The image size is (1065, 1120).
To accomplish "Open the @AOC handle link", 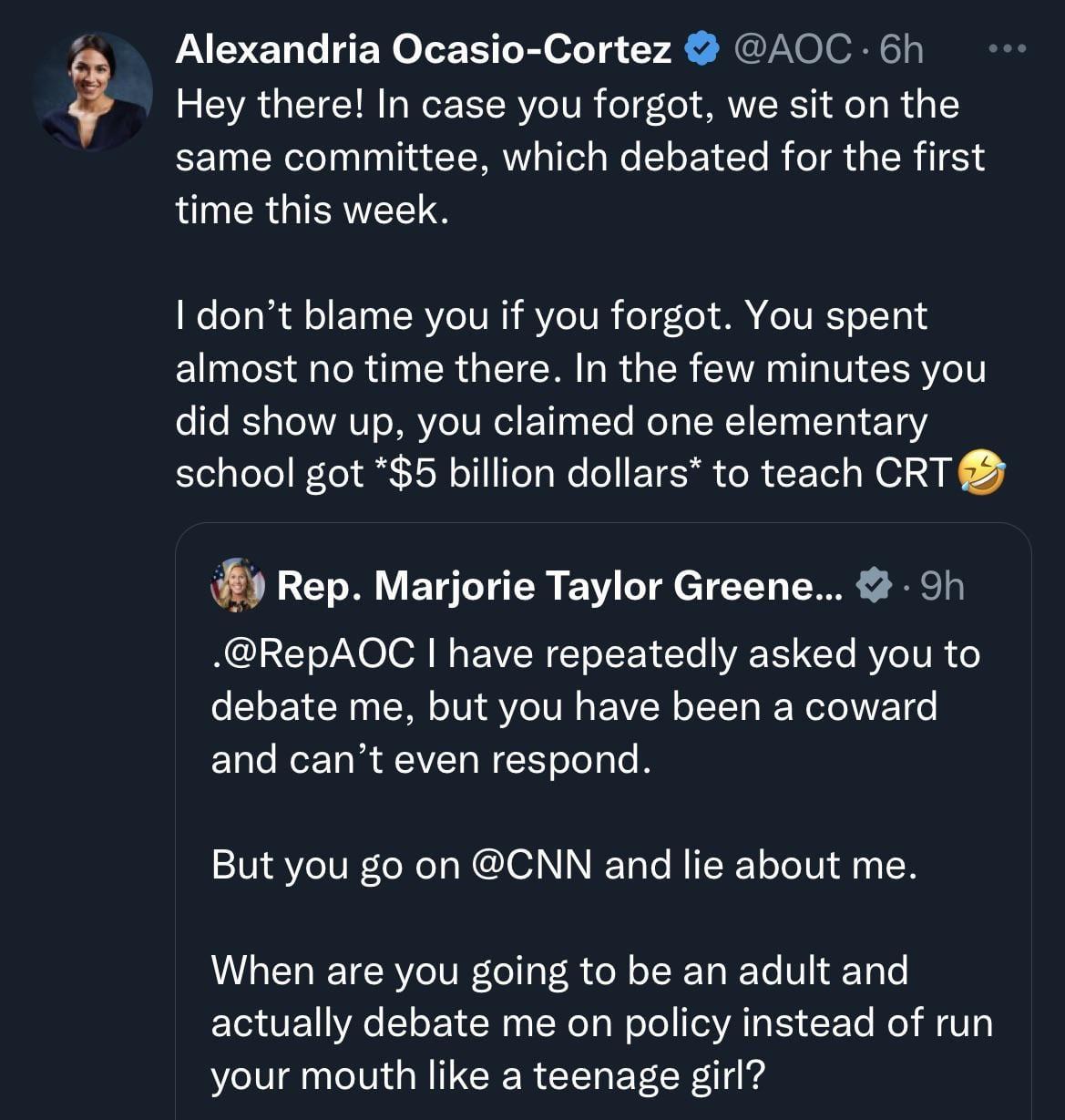I will tap(792, 49).
